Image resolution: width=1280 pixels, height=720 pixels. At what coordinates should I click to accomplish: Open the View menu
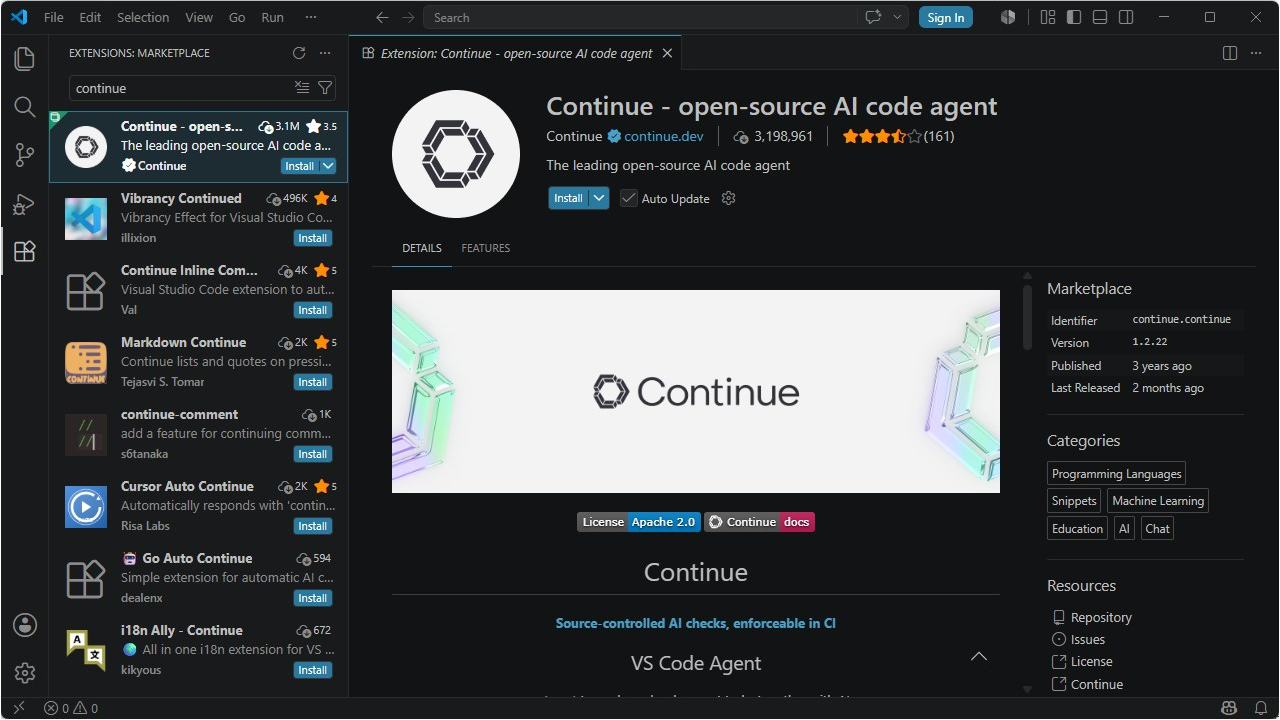199,17
